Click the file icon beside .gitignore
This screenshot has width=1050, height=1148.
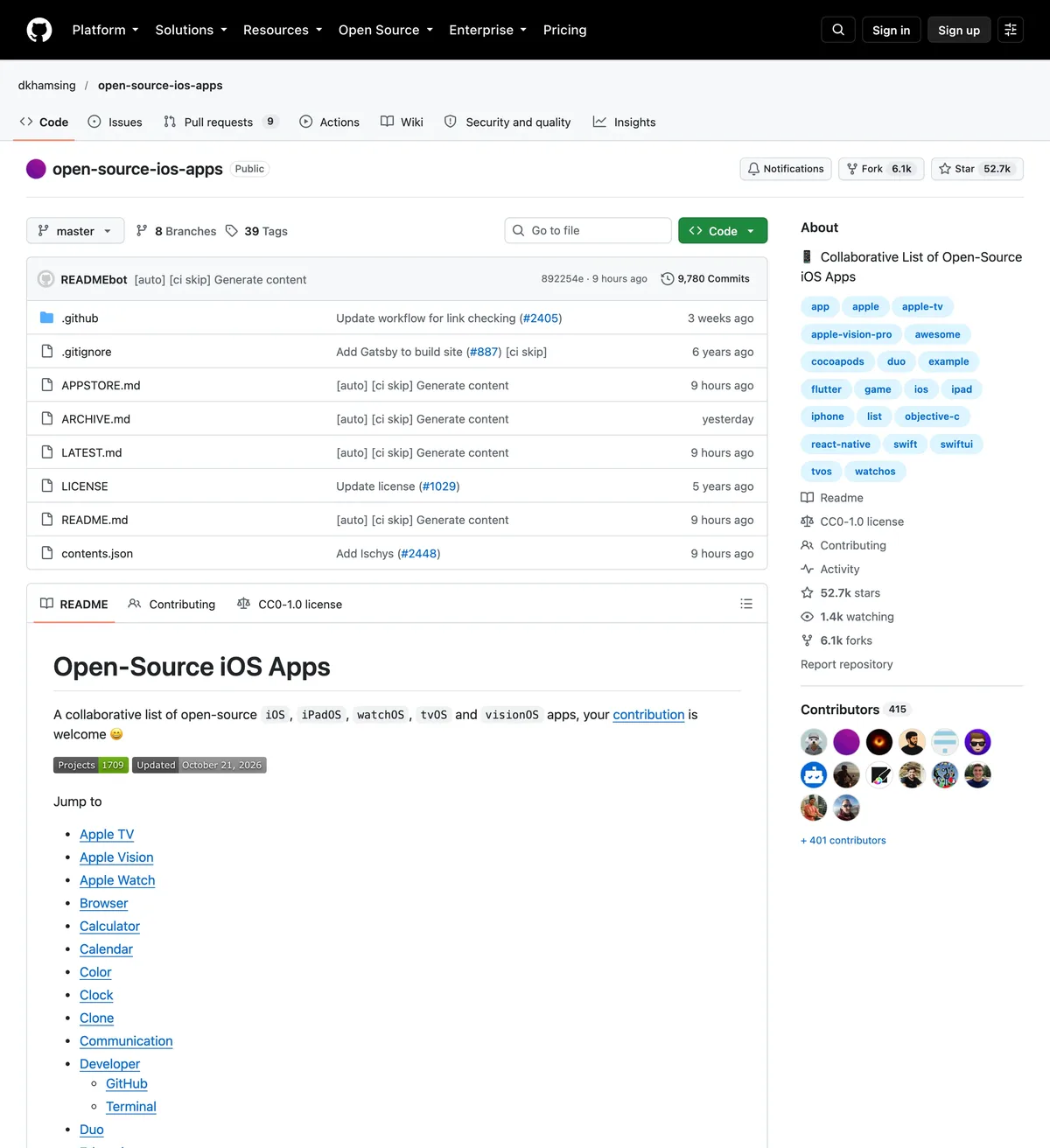[47, 352]
